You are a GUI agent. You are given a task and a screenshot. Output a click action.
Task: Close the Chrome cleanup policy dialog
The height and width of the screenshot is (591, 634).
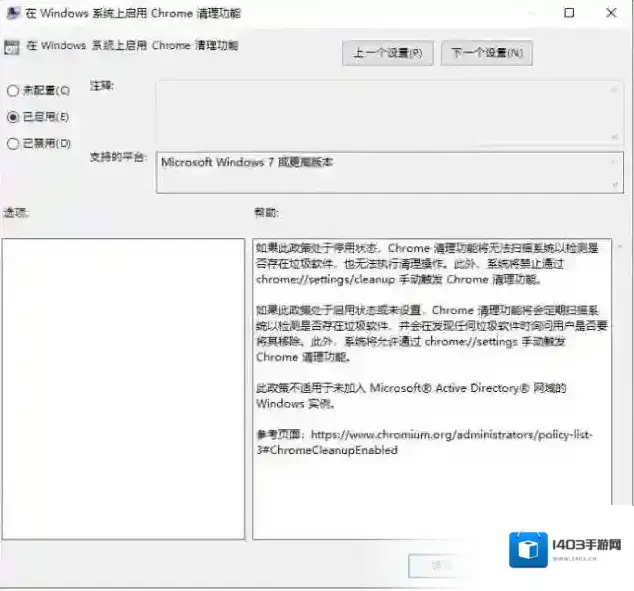[611, 13]
